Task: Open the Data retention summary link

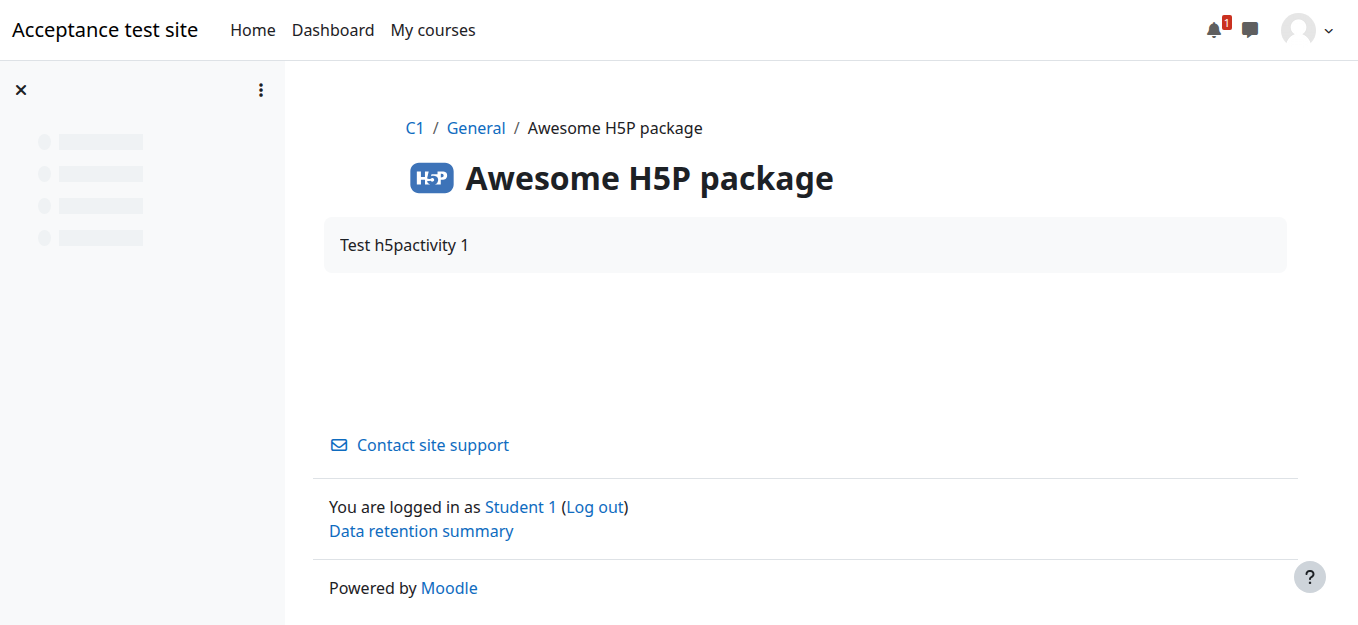Action: click(x=421, y=531)
